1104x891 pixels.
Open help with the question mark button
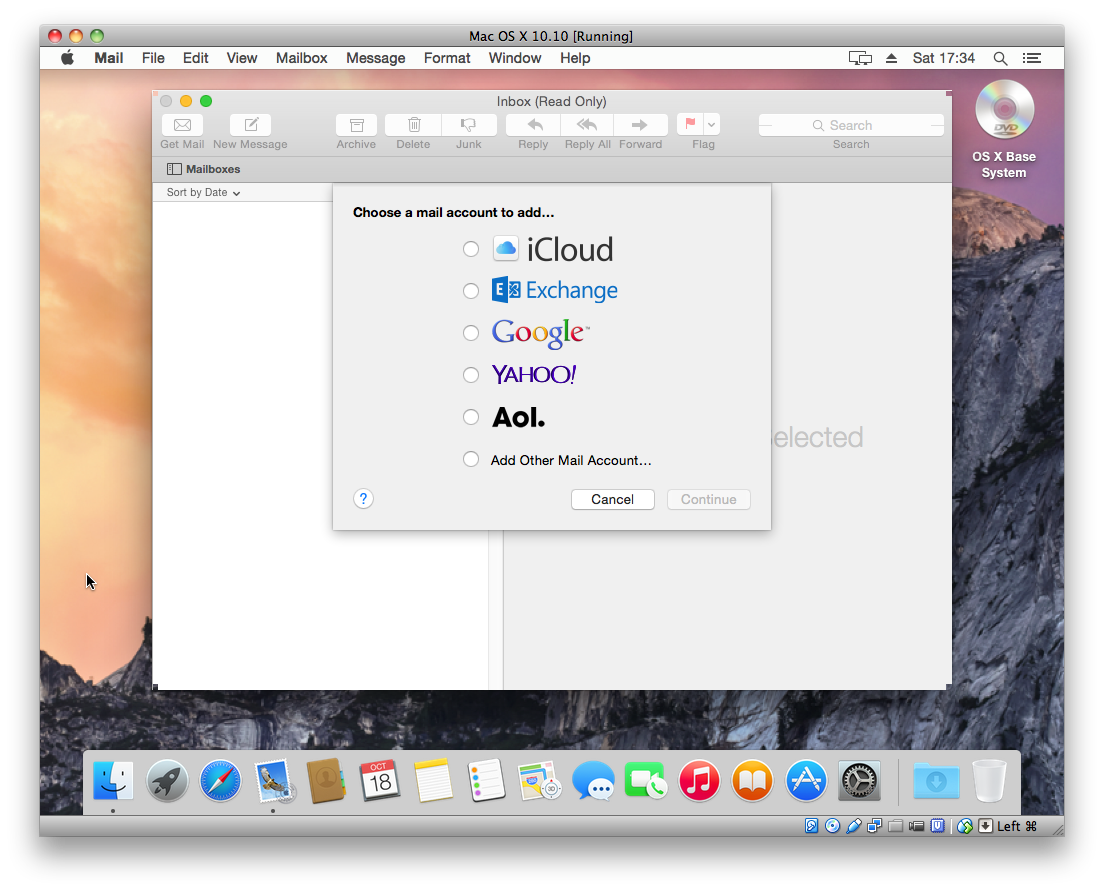click(363, 499)
